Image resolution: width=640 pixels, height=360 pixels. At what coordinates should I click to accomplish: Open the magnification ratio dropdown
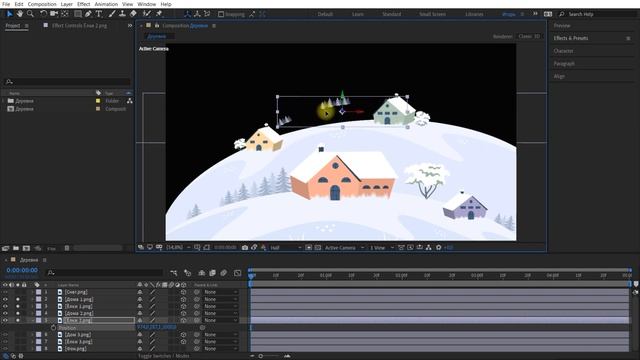(x=178, y=247)
